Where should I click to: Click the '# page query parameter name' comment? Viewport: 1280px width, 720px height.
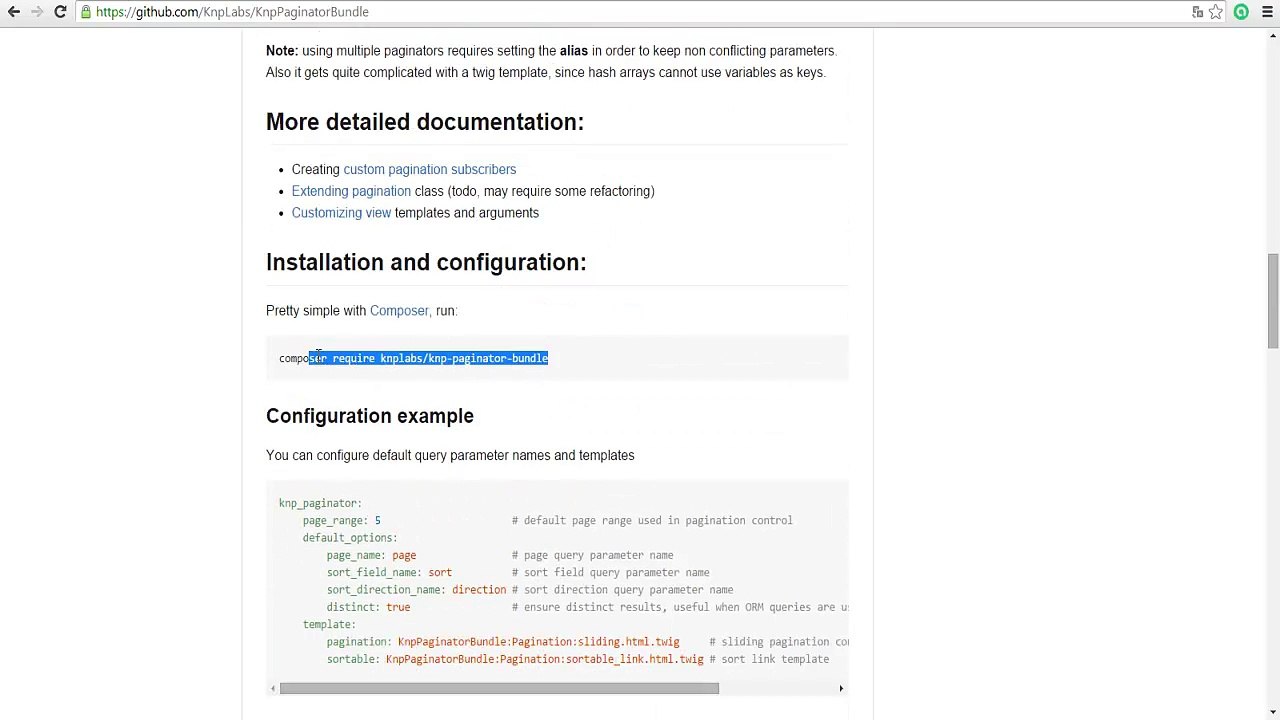pos(593,555)
